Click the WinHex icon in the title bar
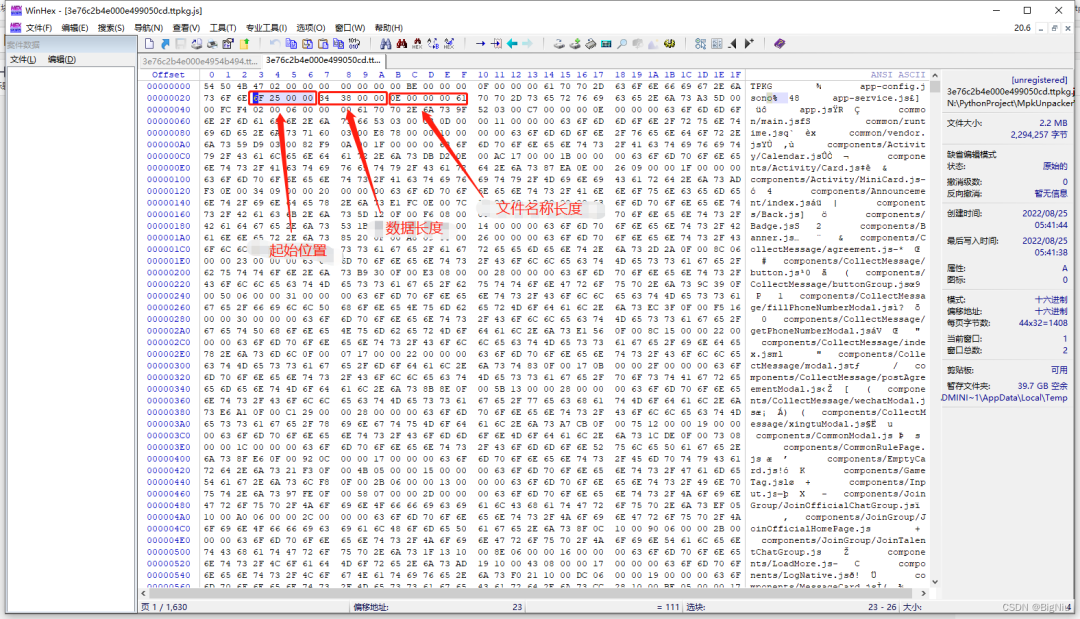 pyautogui.click(x=16, y=10)
